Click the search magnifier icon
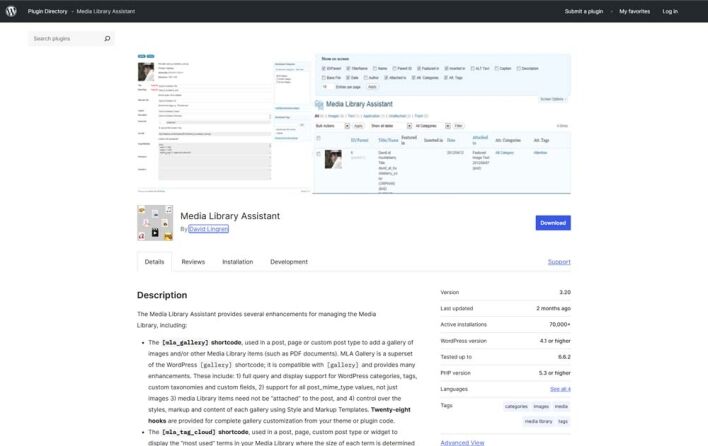 107,39
